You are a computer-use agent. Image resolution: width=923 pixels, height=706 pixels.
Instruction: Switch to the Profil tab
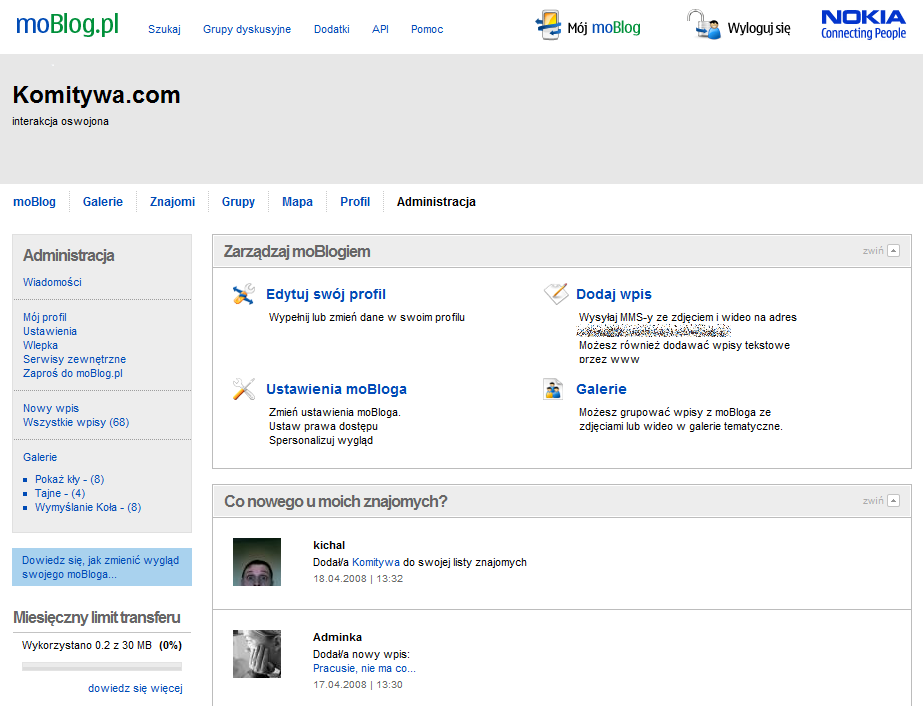pyautogui.click(x=355, y=202)
